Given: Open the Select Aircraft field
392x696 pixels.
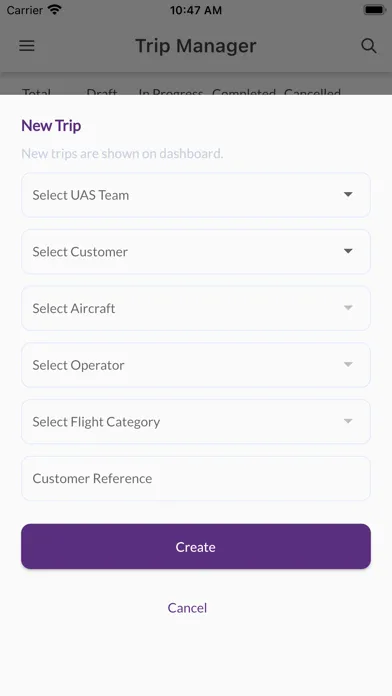Looking at the screenshot, I should click(196, 308).
